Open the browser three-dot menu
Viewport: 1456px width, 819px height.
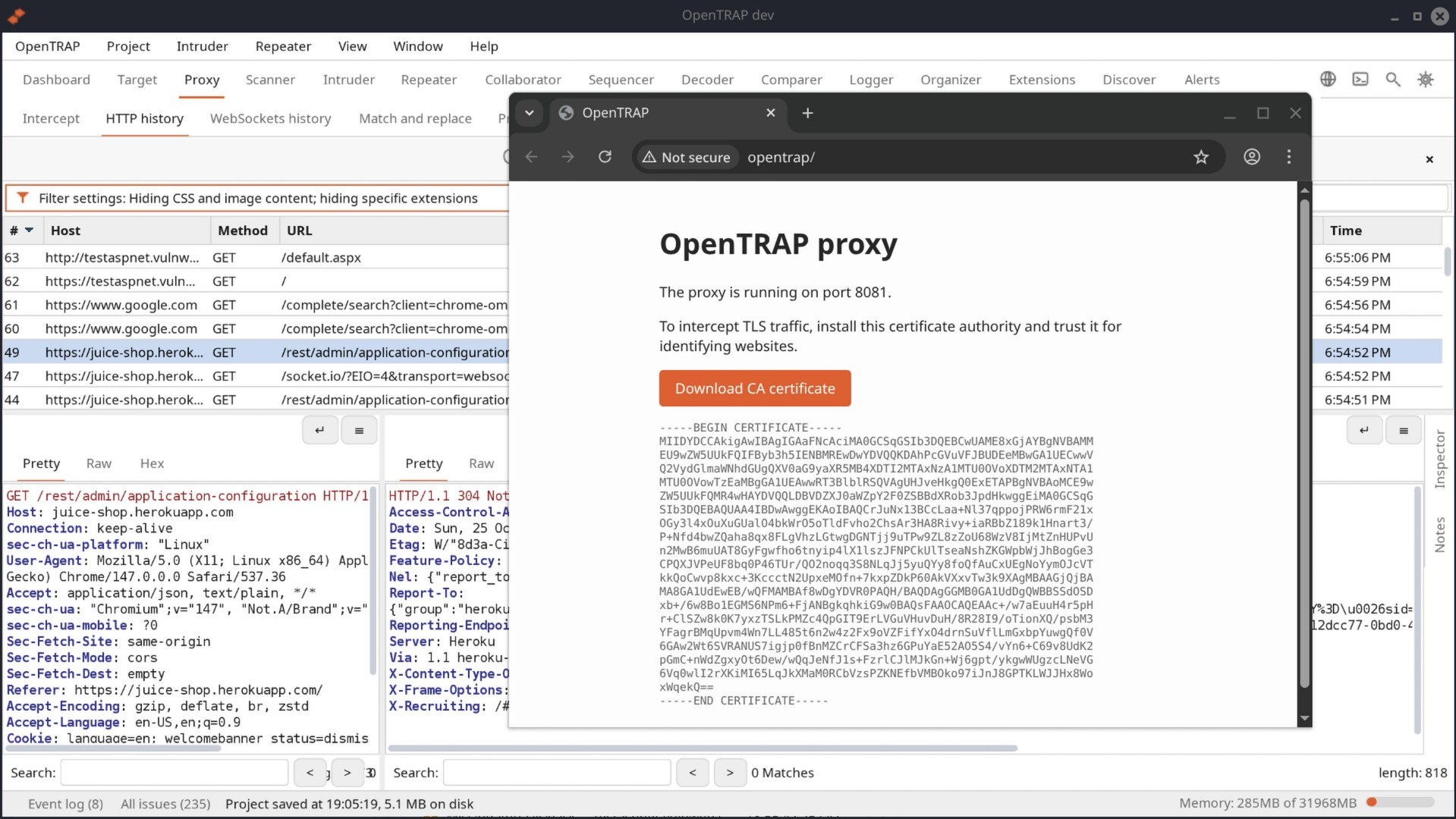1289,157
